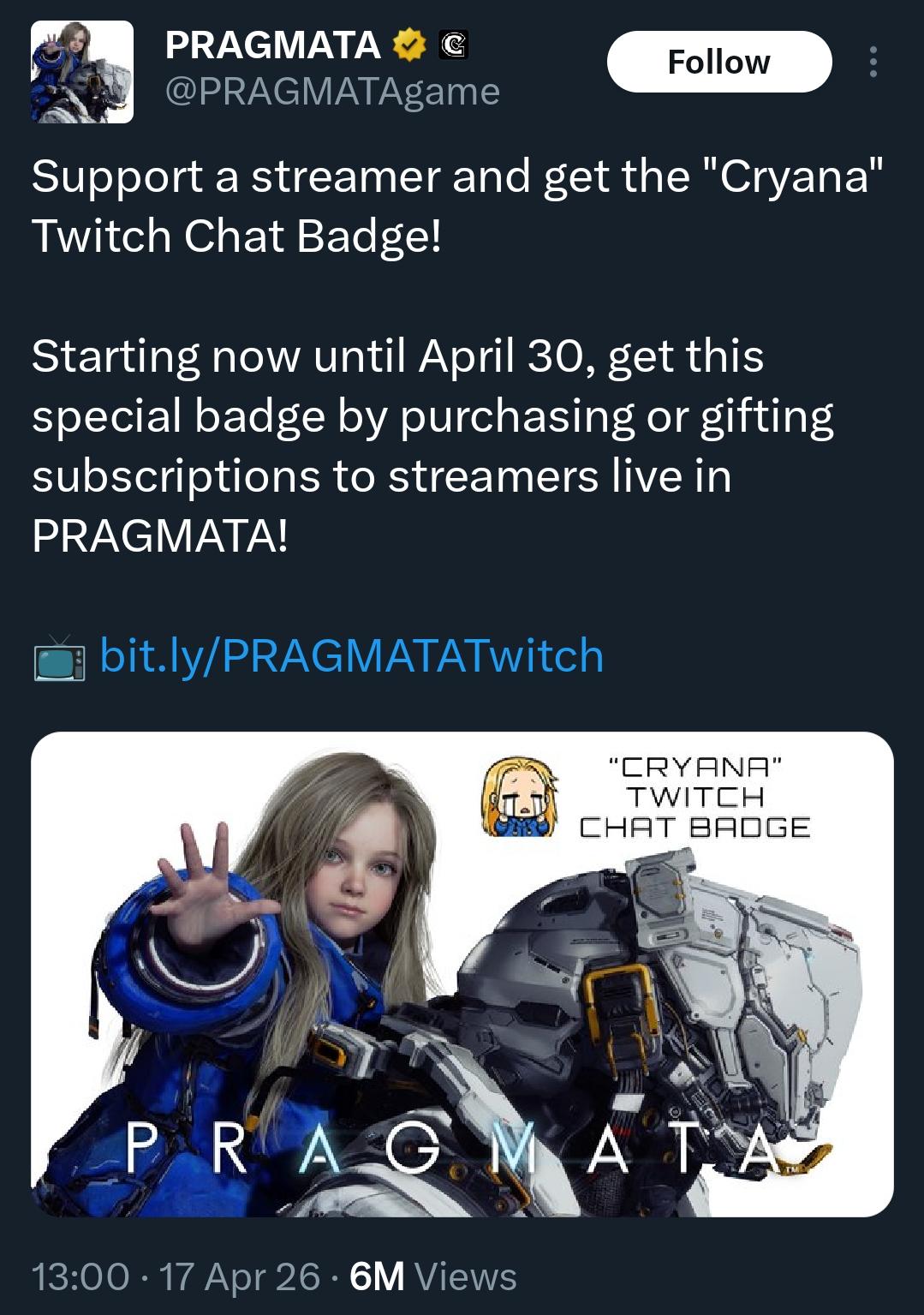Open the bit.ly/PRAGMATATwitch link
The width and height of the screenshot is (924, 1315).
352,655
